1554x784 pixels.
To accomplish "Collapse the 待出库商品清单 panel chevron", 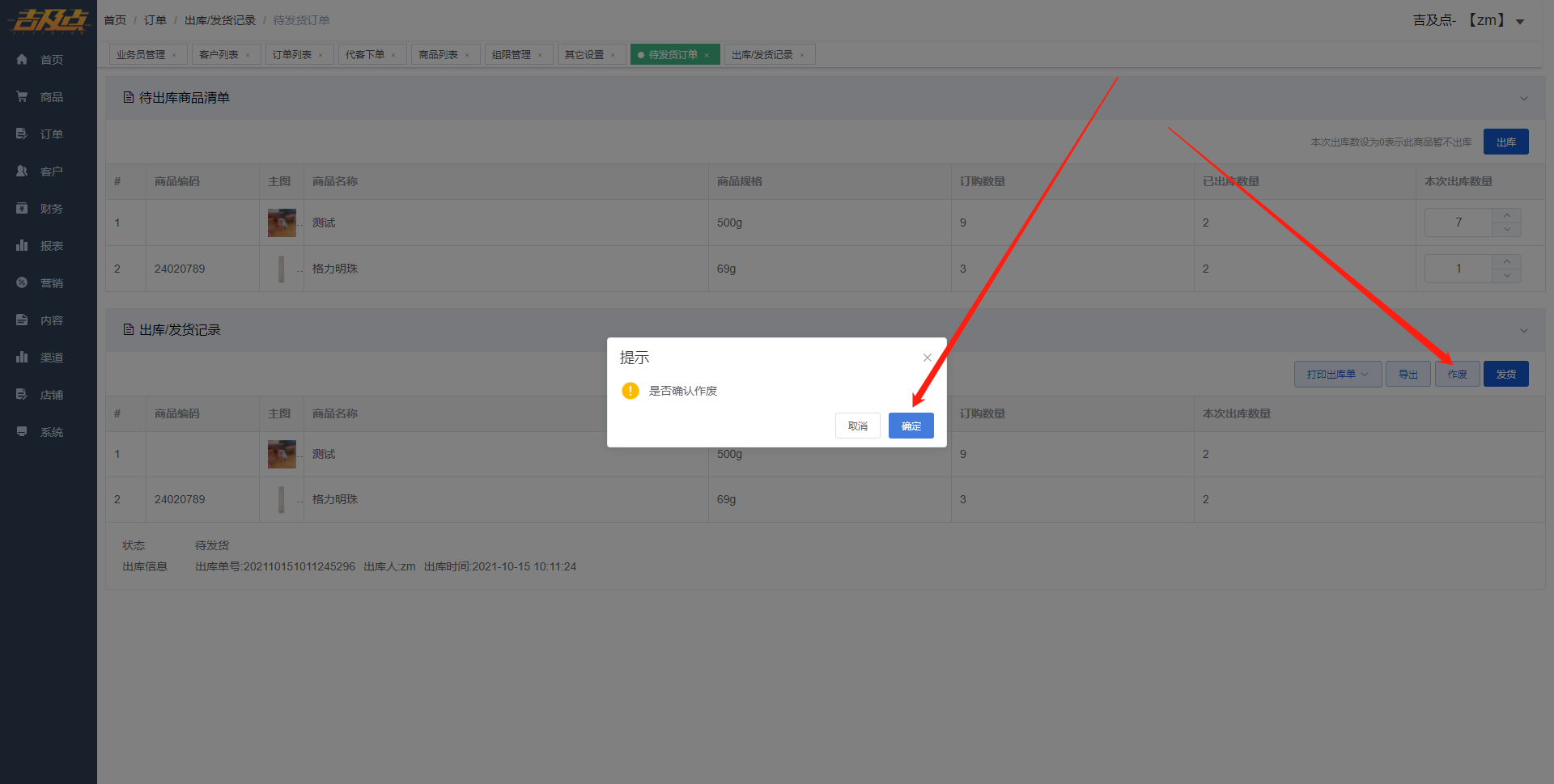I will point(1524,98).
